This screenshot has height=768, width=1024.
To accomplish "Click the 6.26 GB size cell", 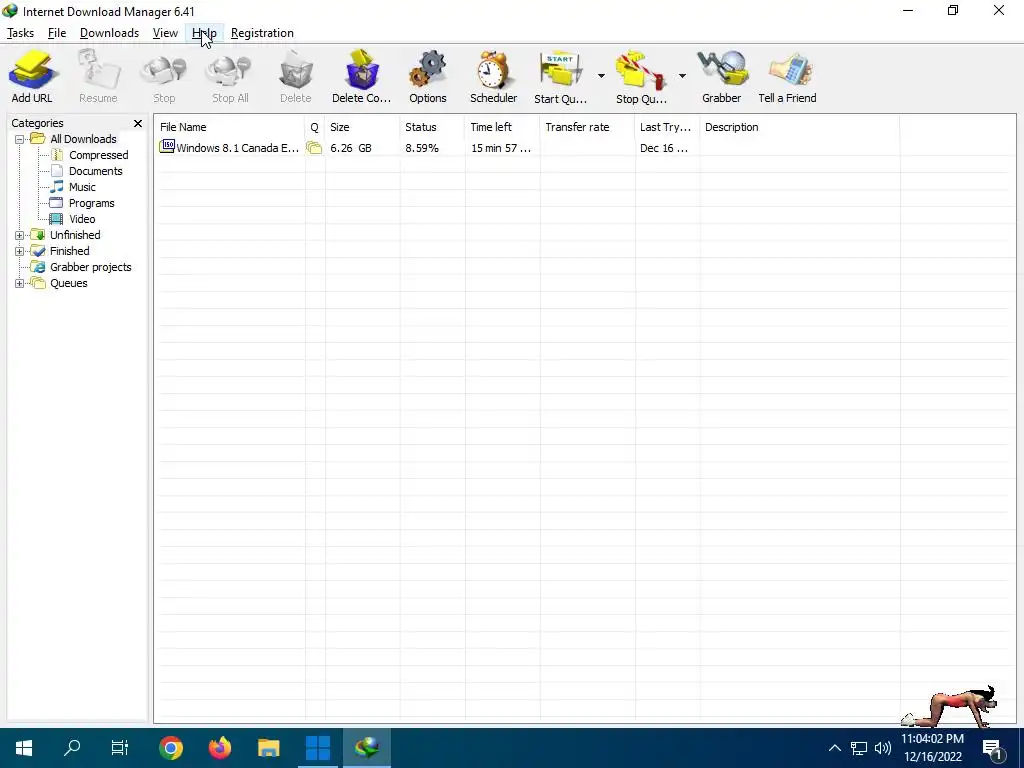I will click(x=351, y=148).
